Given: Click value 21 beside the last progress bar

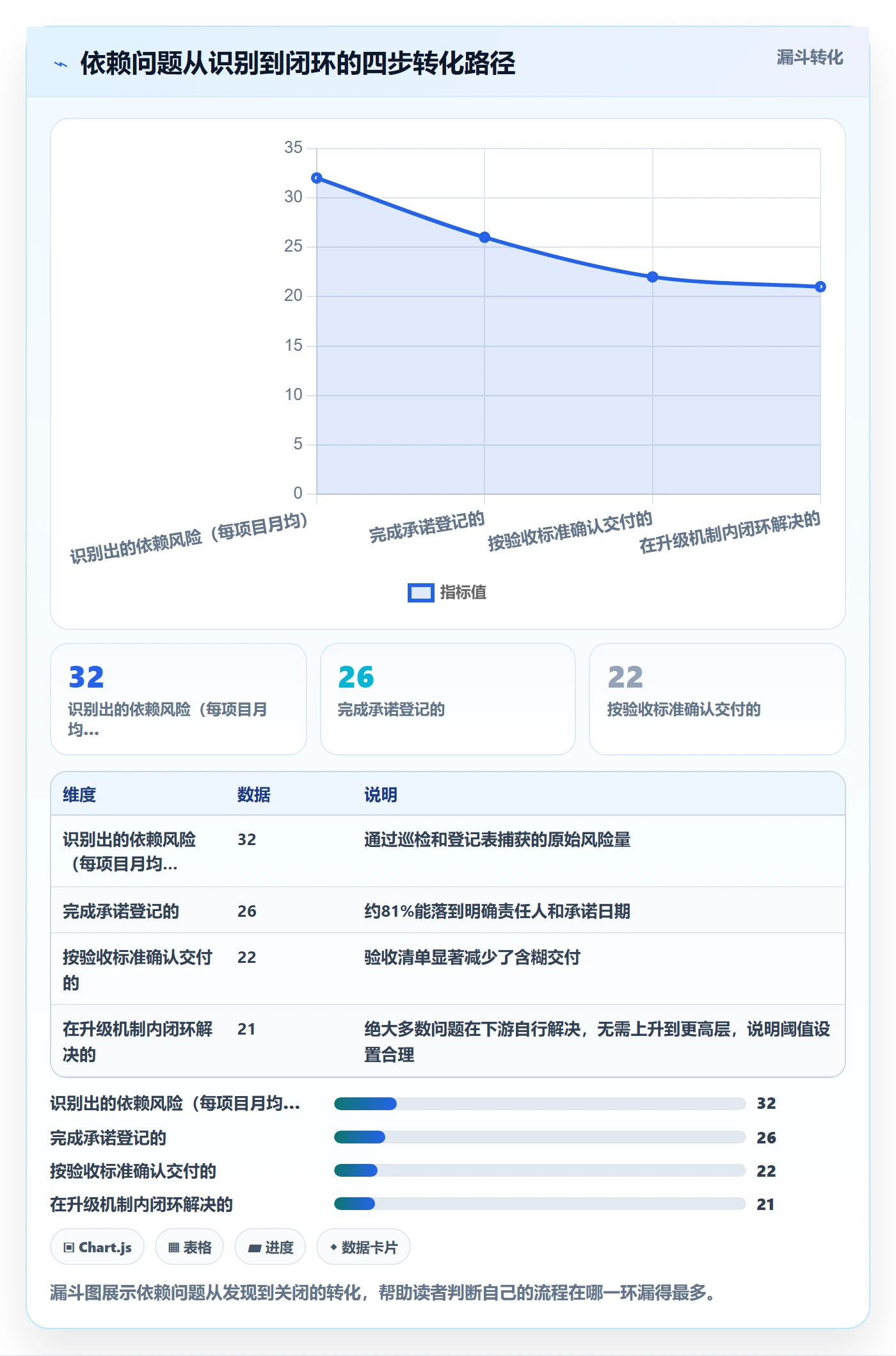Looking at the screenshot, I should (765, 1204).
